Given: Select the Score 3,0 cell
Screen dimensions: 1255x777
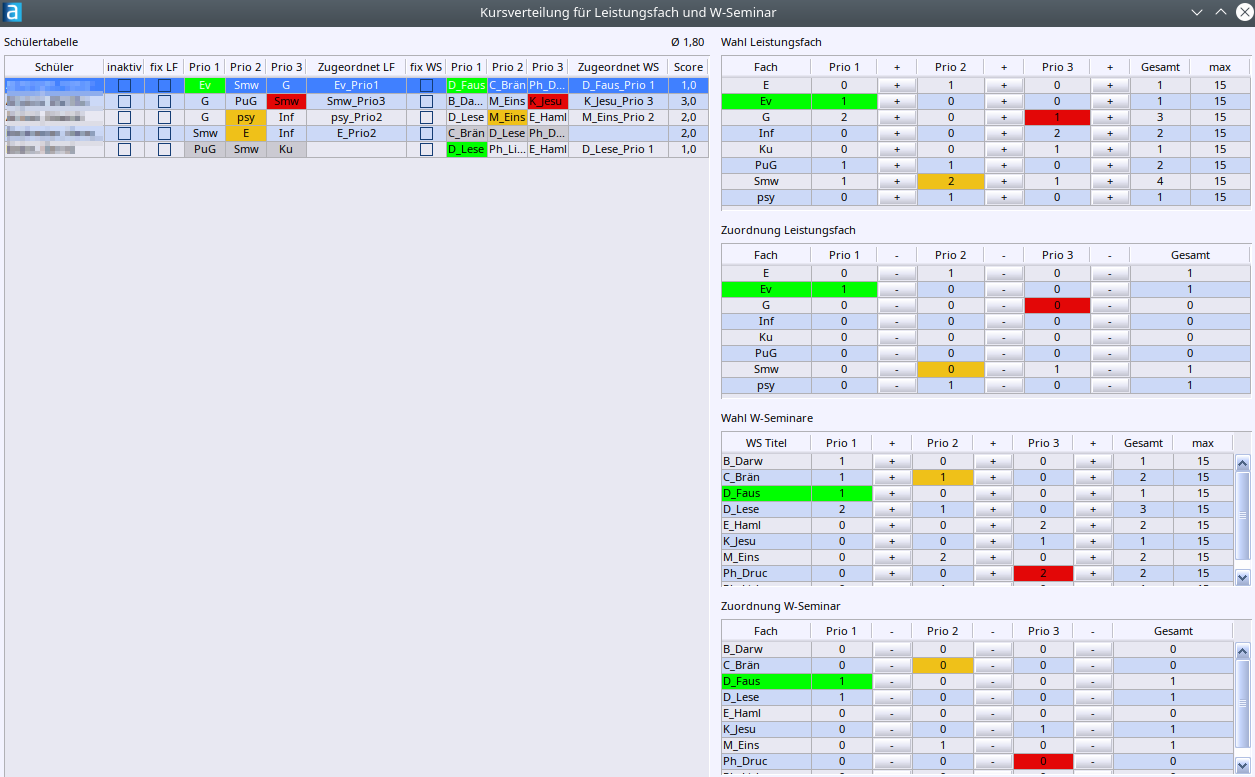Looking at the screenshot, I should point(688,102).
